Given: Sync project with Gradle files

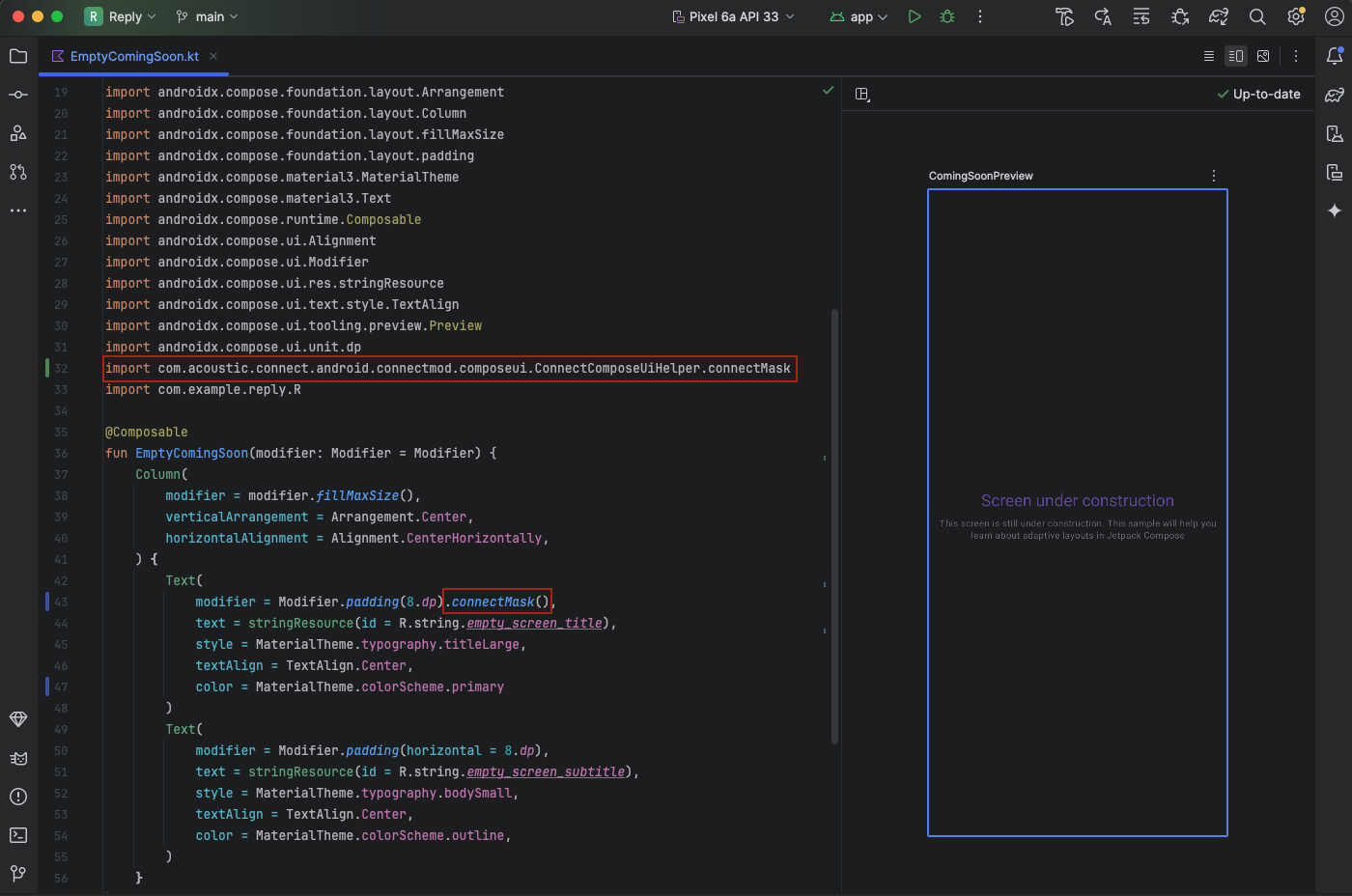Looking at the screenshot, I should (1219, 16).
